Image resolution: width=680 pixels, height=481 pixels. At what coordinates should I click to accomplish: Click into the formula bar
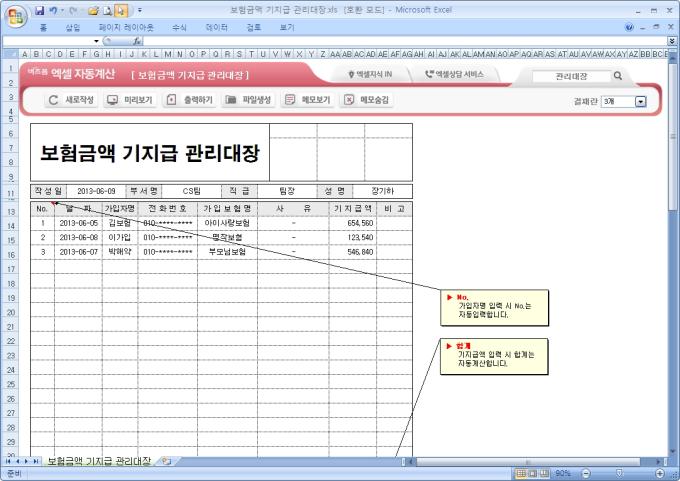tap(405, 41)
